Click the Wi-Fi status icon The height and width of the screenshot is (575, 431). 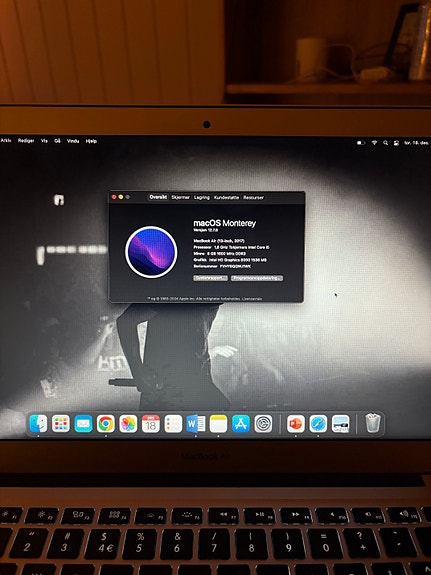click(374, 143)
